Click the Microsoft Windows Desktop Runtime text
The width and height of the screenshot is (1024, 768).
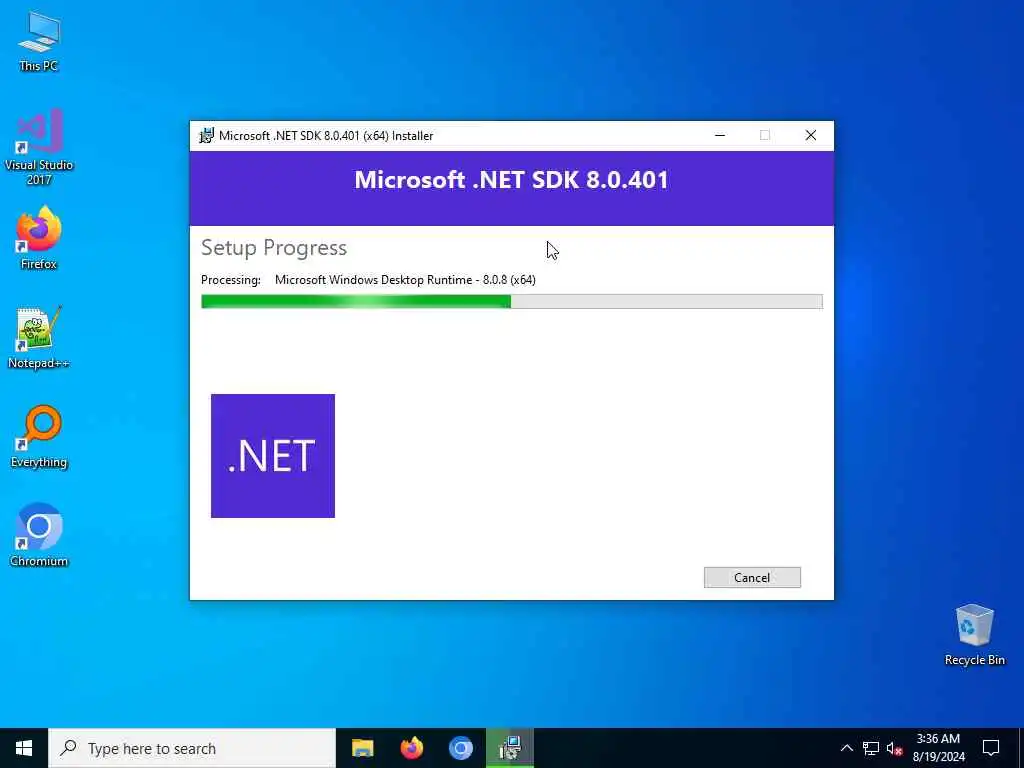tap(405, 280)
